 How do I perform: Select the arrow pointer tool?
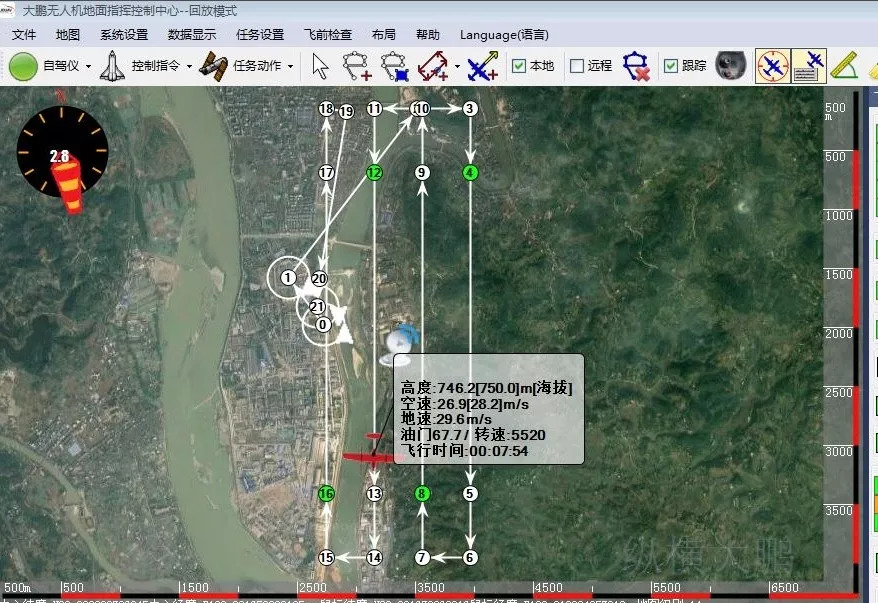[320, 66]
